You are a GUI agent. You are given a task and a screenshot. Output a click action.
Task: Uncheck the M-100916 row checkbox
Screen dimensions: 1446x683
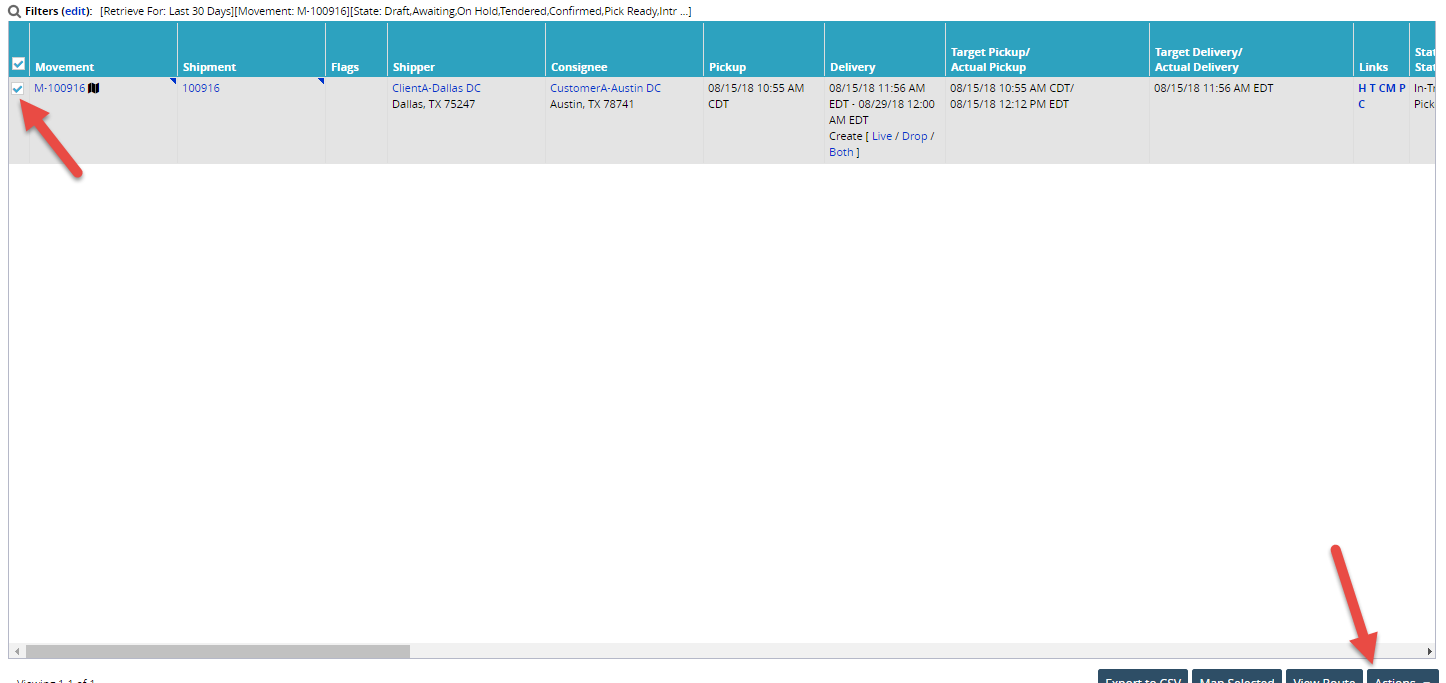18,89
